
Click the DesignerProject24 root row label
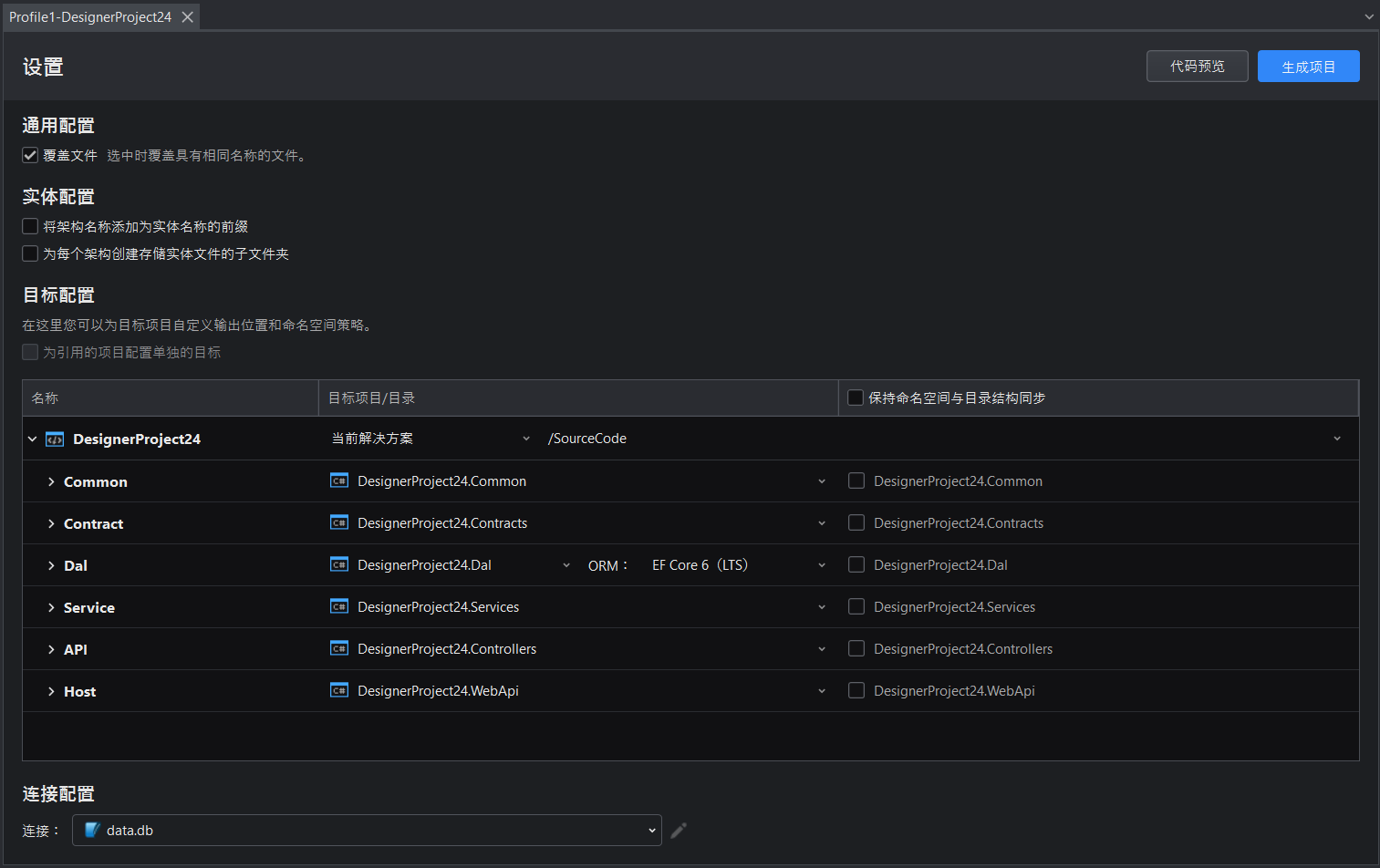137,439
